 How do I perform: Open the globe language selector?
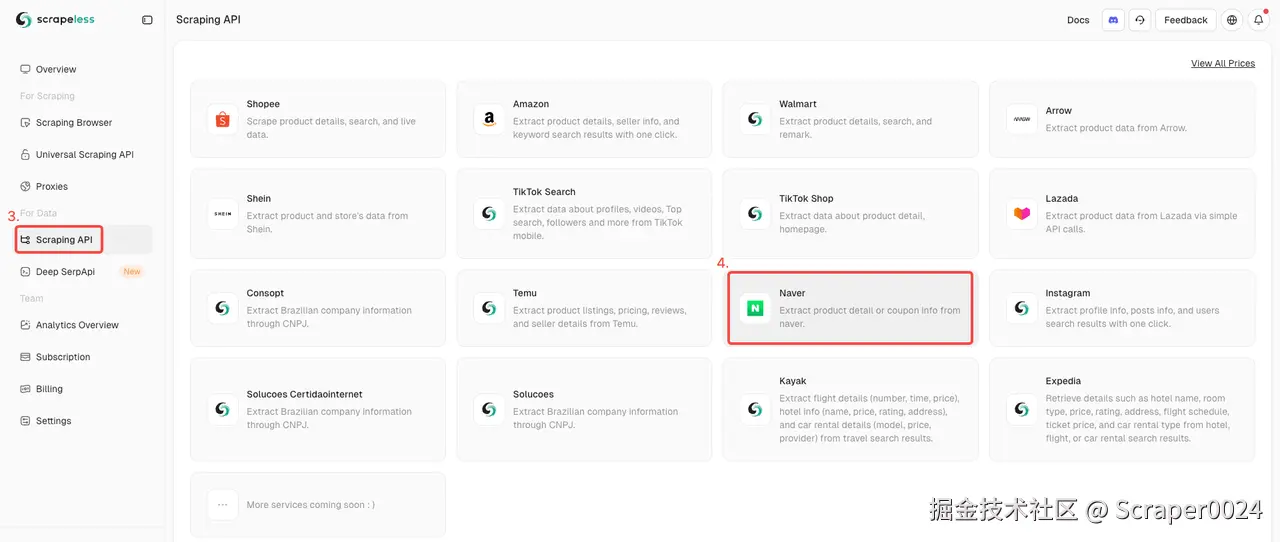1232,20
